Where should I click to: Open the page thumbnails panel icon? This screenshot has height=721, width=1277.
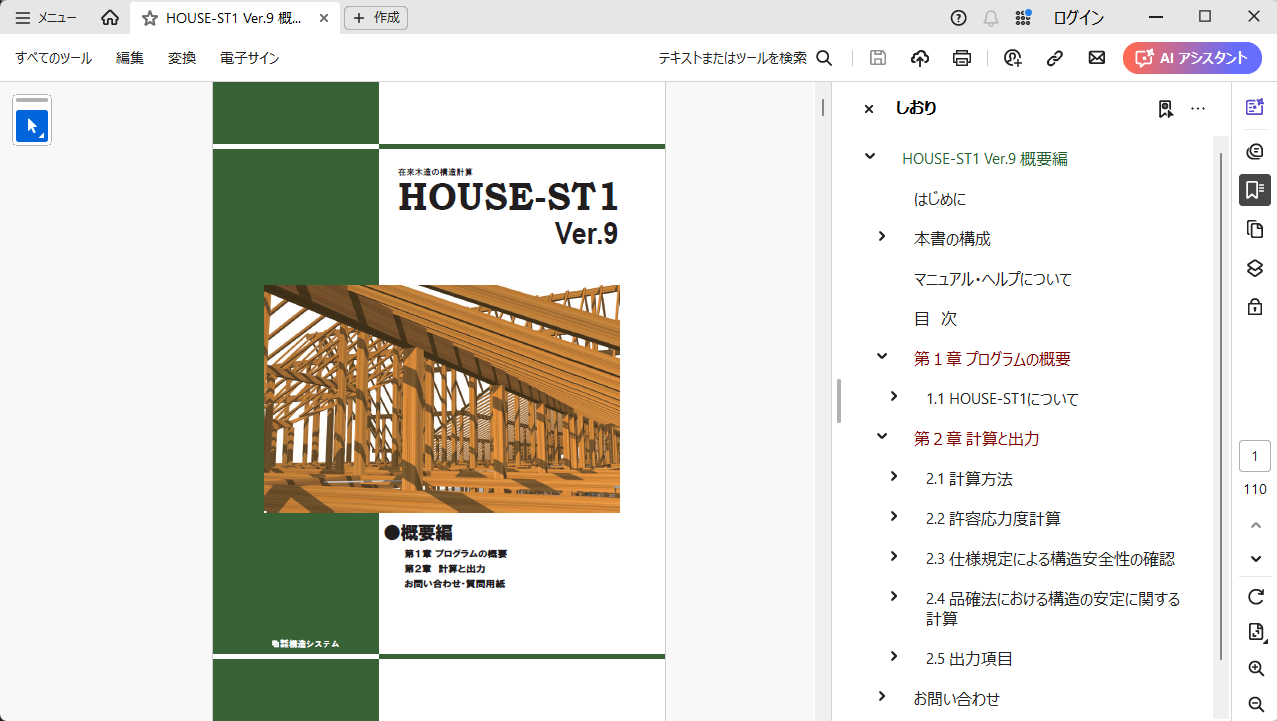[1255, 230]
